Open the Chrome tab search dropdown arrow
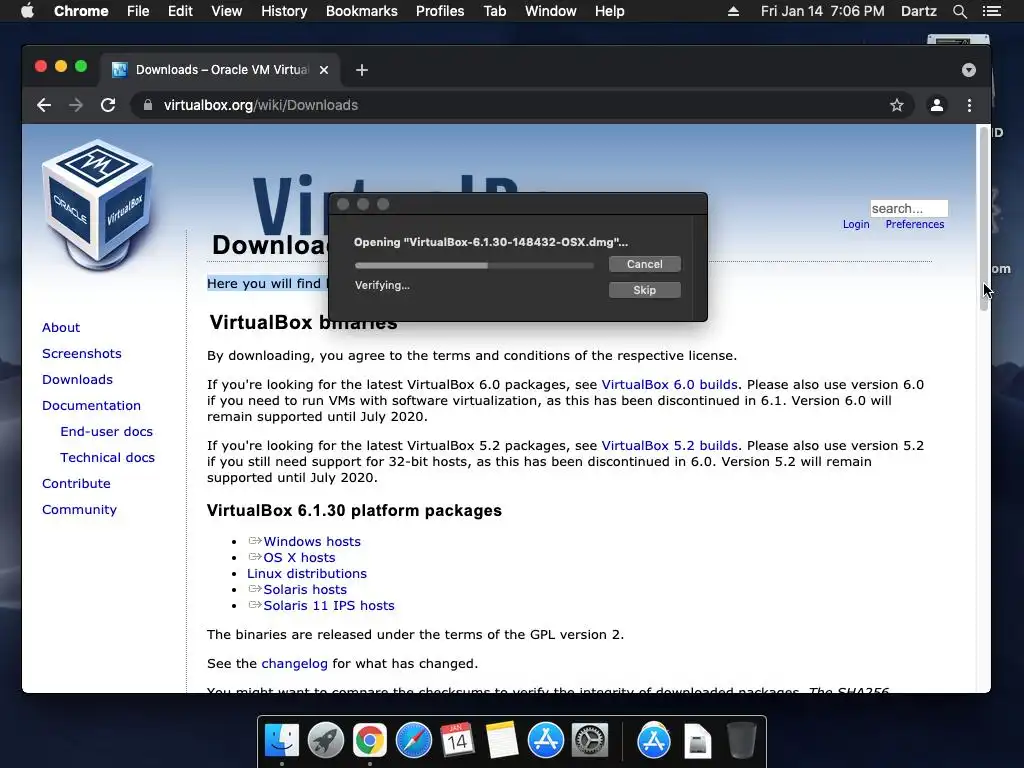Image resolution: width=1024 pixels, height=768 pixels. [x=968, y=70]
